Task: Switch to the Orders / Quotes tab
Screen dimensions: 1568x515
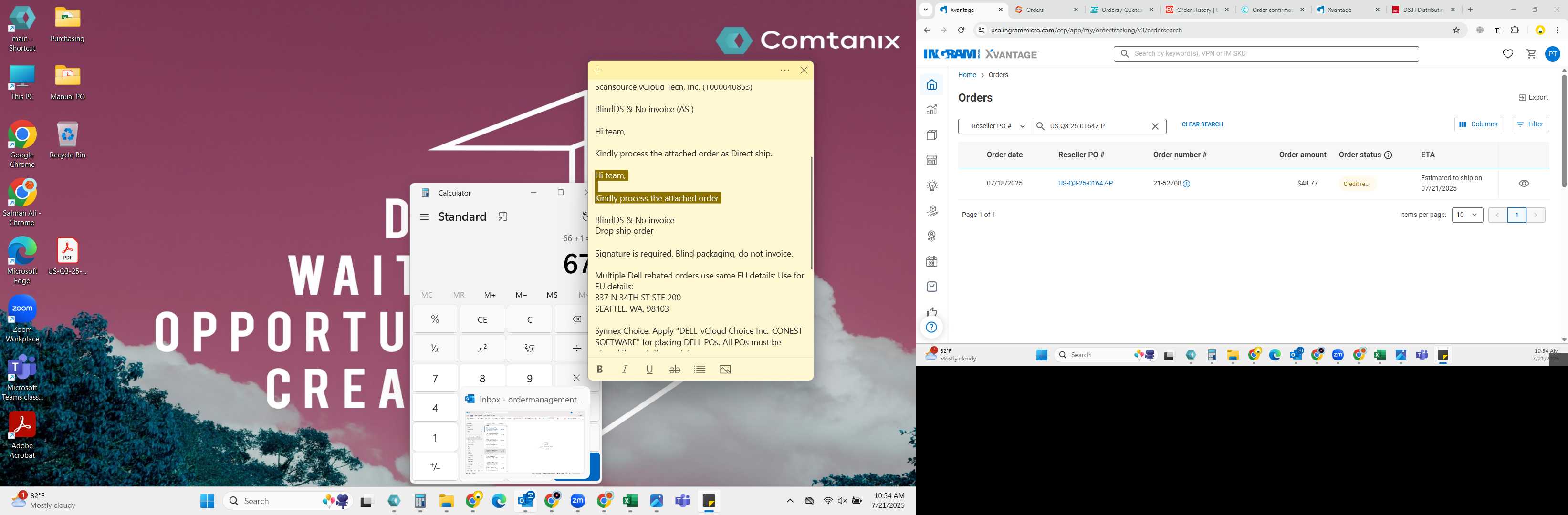Action: [x=1121, y=10]
